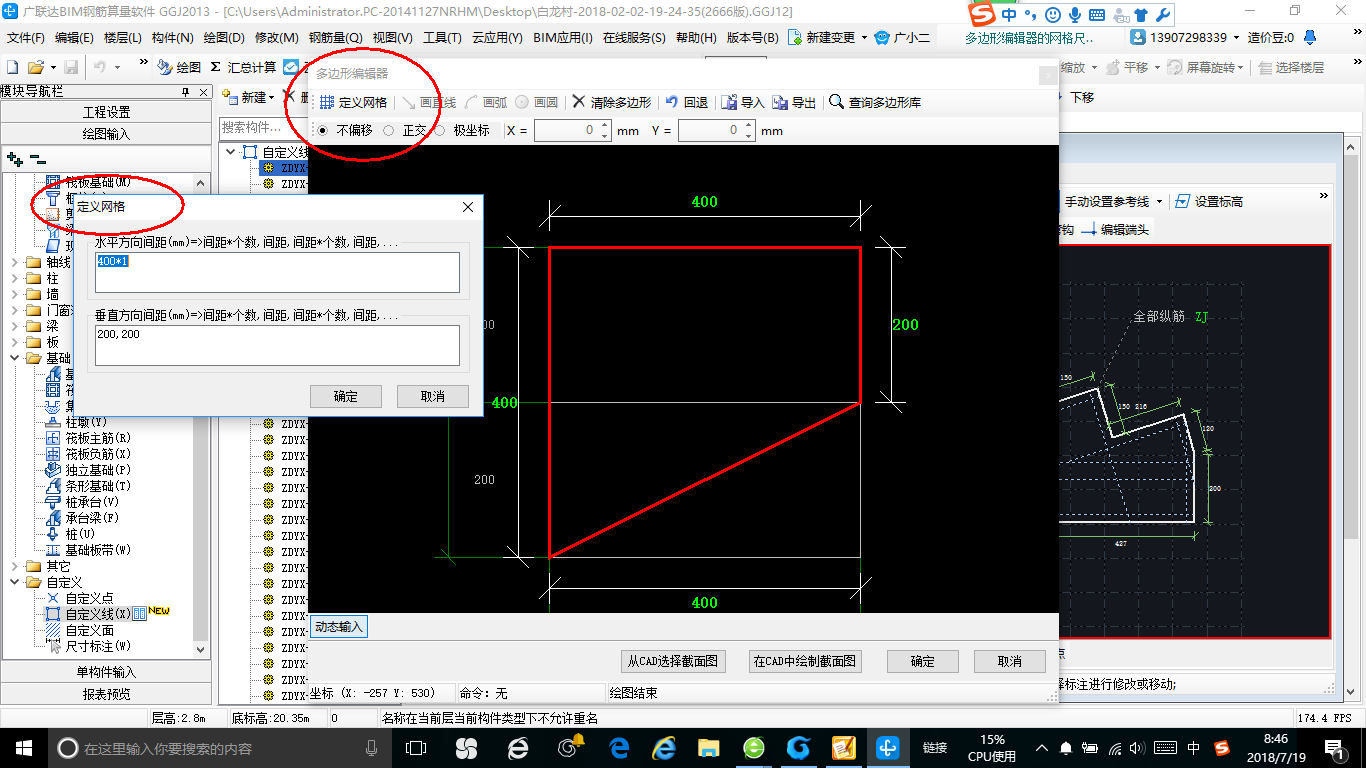The height and width of the screenshot is (768, 1366).
Task: Select 桩承台(V) in the tree
Action: point(92,502)
